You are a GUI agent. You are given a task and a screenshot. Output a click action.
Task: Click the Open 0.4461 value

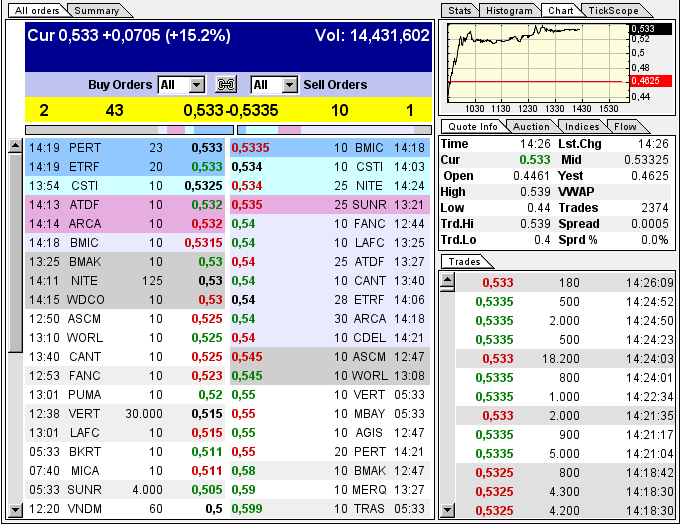coord(532,176)
